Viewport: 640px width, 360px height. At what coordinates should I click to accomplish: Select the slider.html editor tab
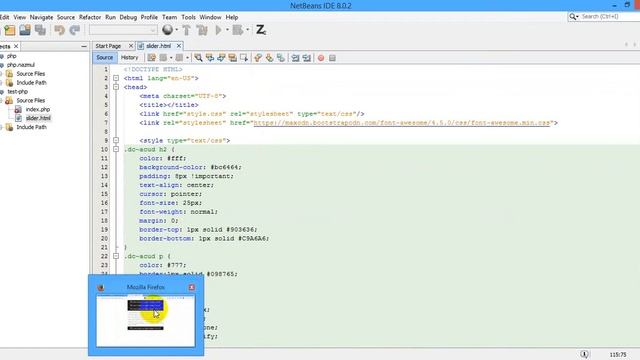click(x=158, y=46)
